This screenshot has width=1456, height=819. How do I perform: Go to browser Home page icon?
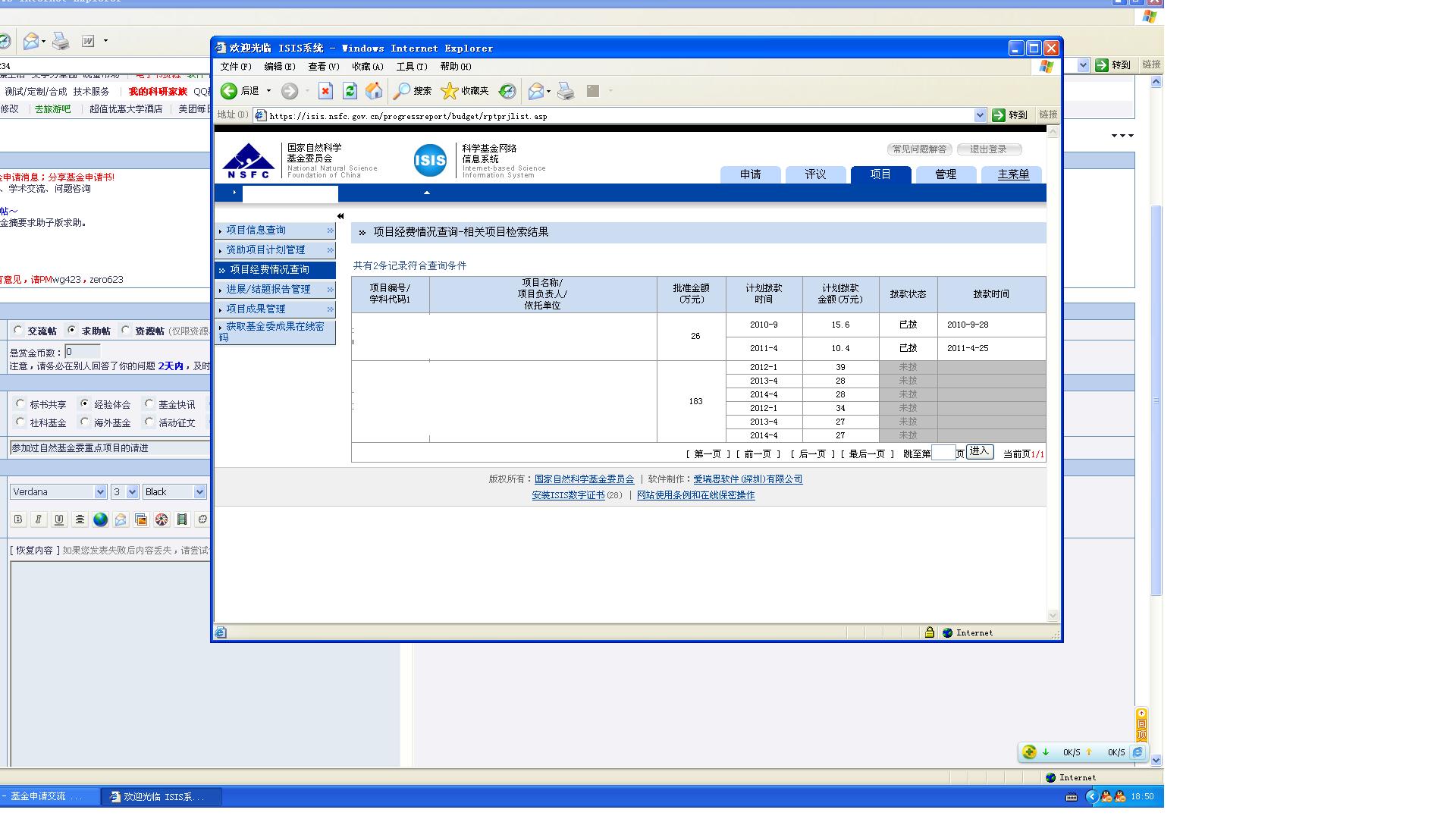click(x=374, y=92)
